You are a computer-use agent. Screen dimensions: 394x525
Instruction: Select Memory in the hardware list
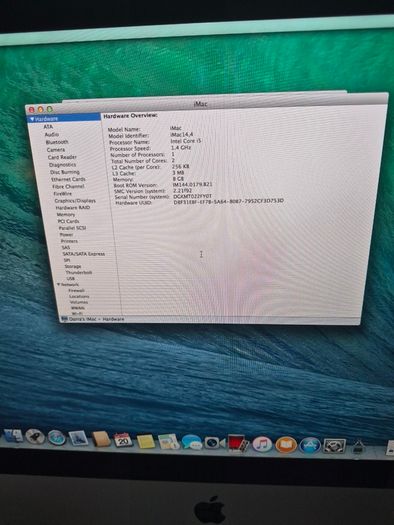click(x=66, y=214)
